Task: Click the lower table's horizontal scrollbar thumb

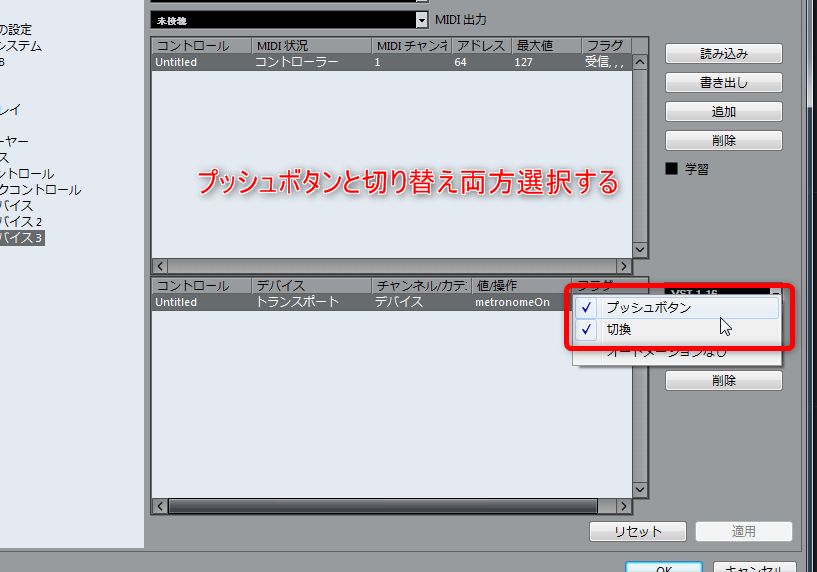Action: (x=383, y=506)
